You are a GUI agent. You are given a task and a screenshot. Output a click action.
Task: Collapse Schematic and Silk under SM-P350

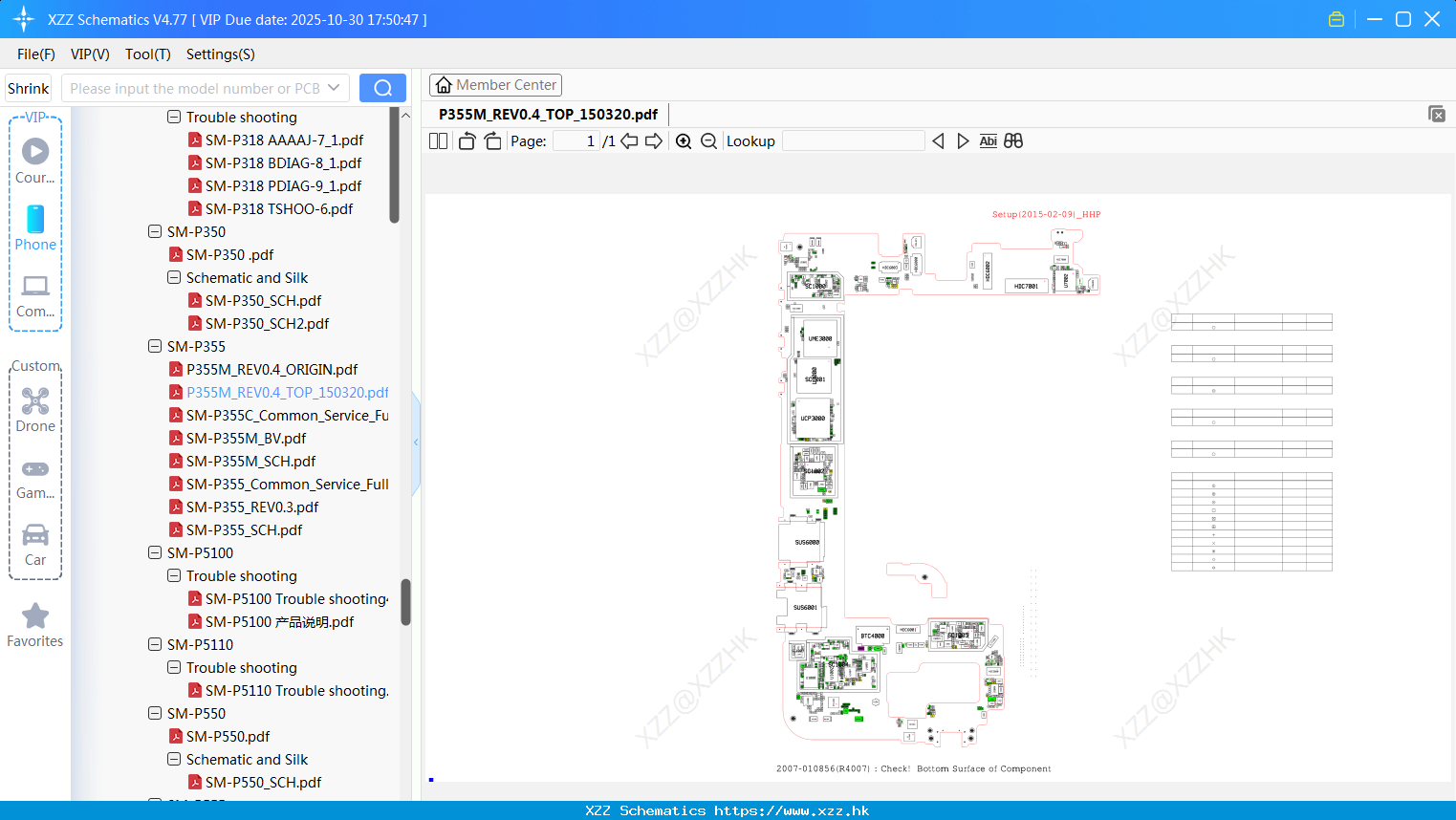174,277
